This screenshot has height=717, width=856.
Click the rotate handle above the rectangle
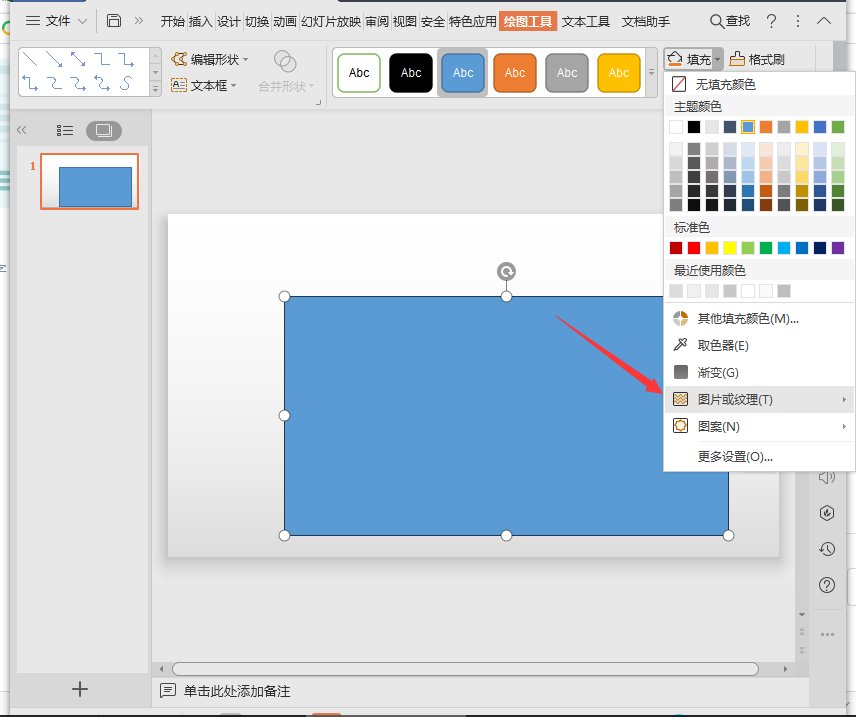pyautogui.click(x=506, y=271)
